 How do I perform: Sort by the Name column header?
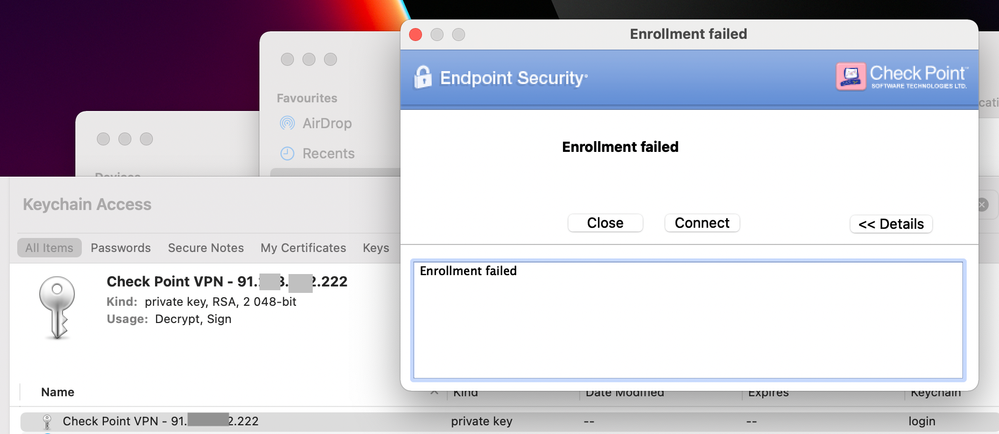click(x=58, y=392)
